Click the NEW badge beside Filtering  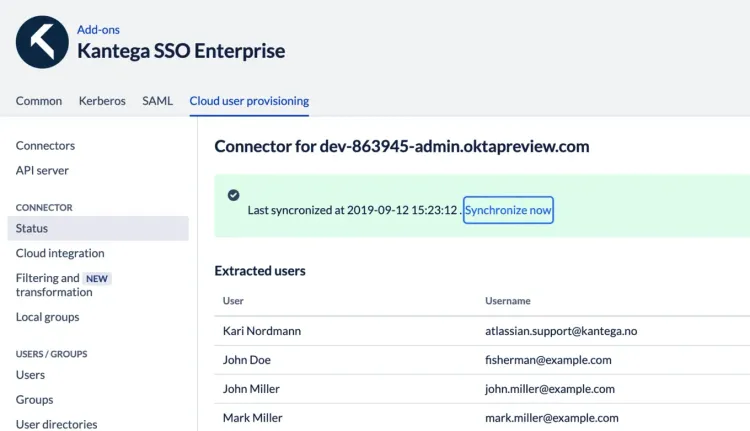(x=97, y=278)
